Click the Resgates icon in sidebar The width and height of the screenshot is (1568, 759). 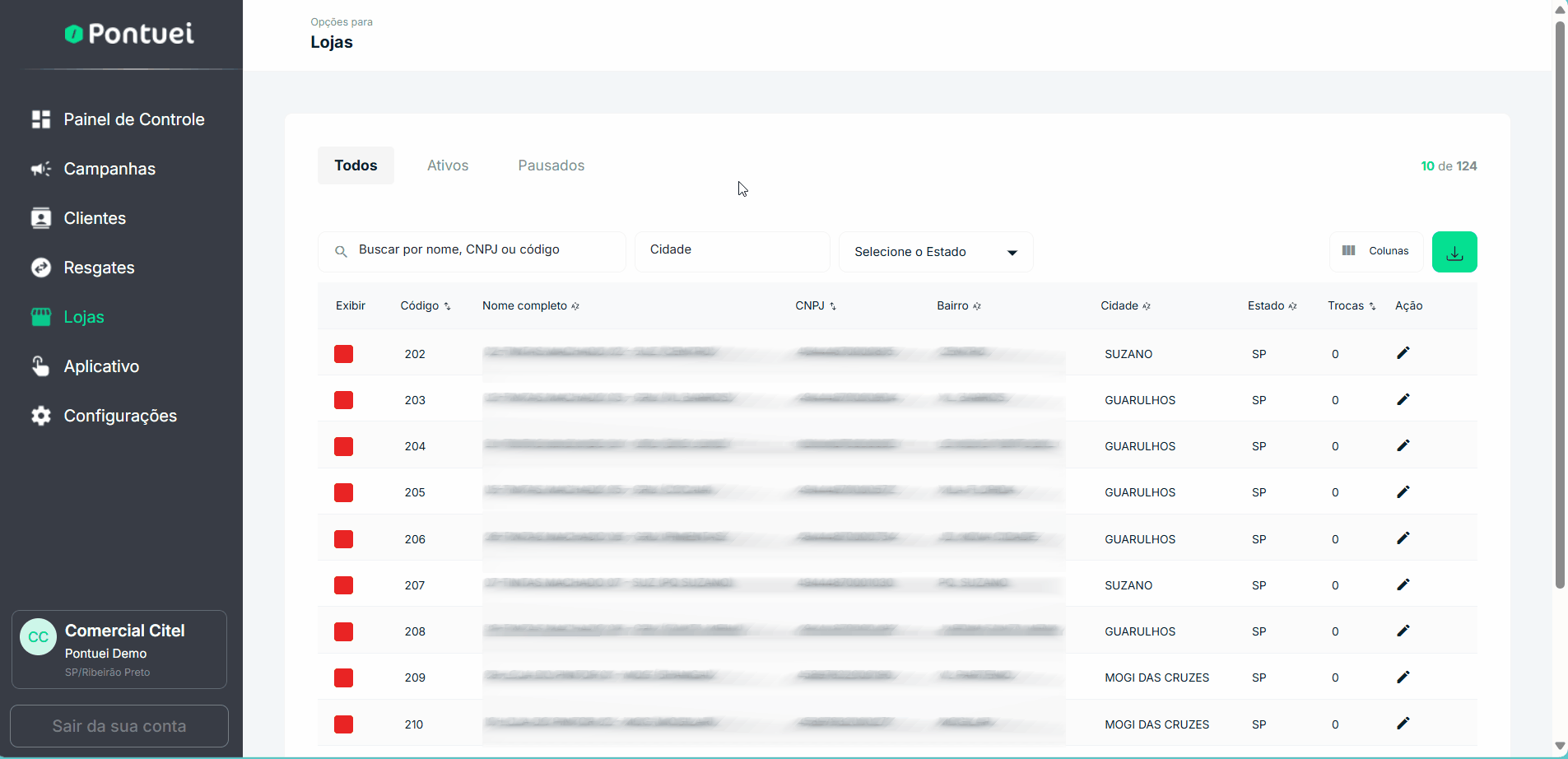coord(40,268)
